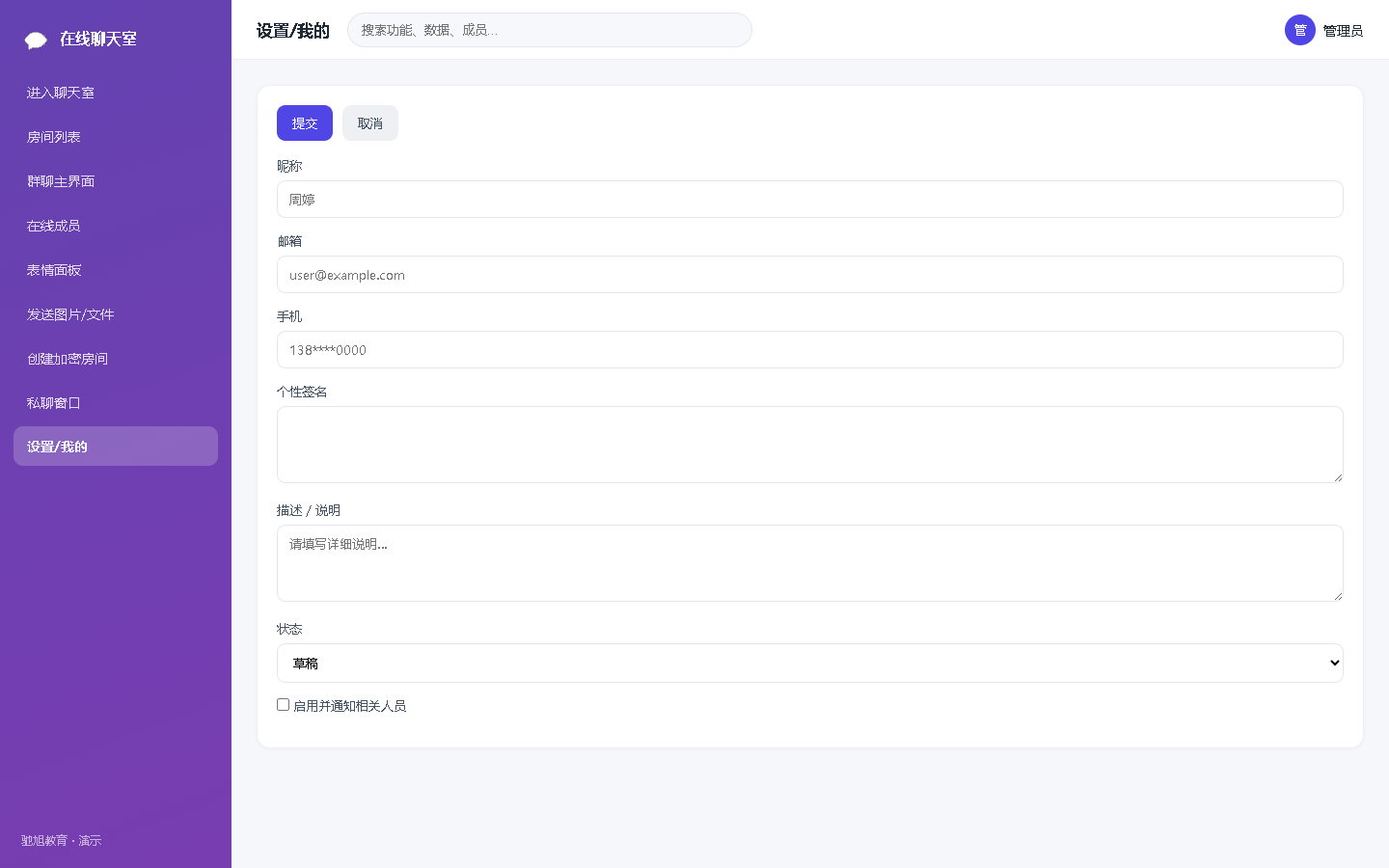
Task: Click the 提交 submit button
Action: [x=305, y=123]
